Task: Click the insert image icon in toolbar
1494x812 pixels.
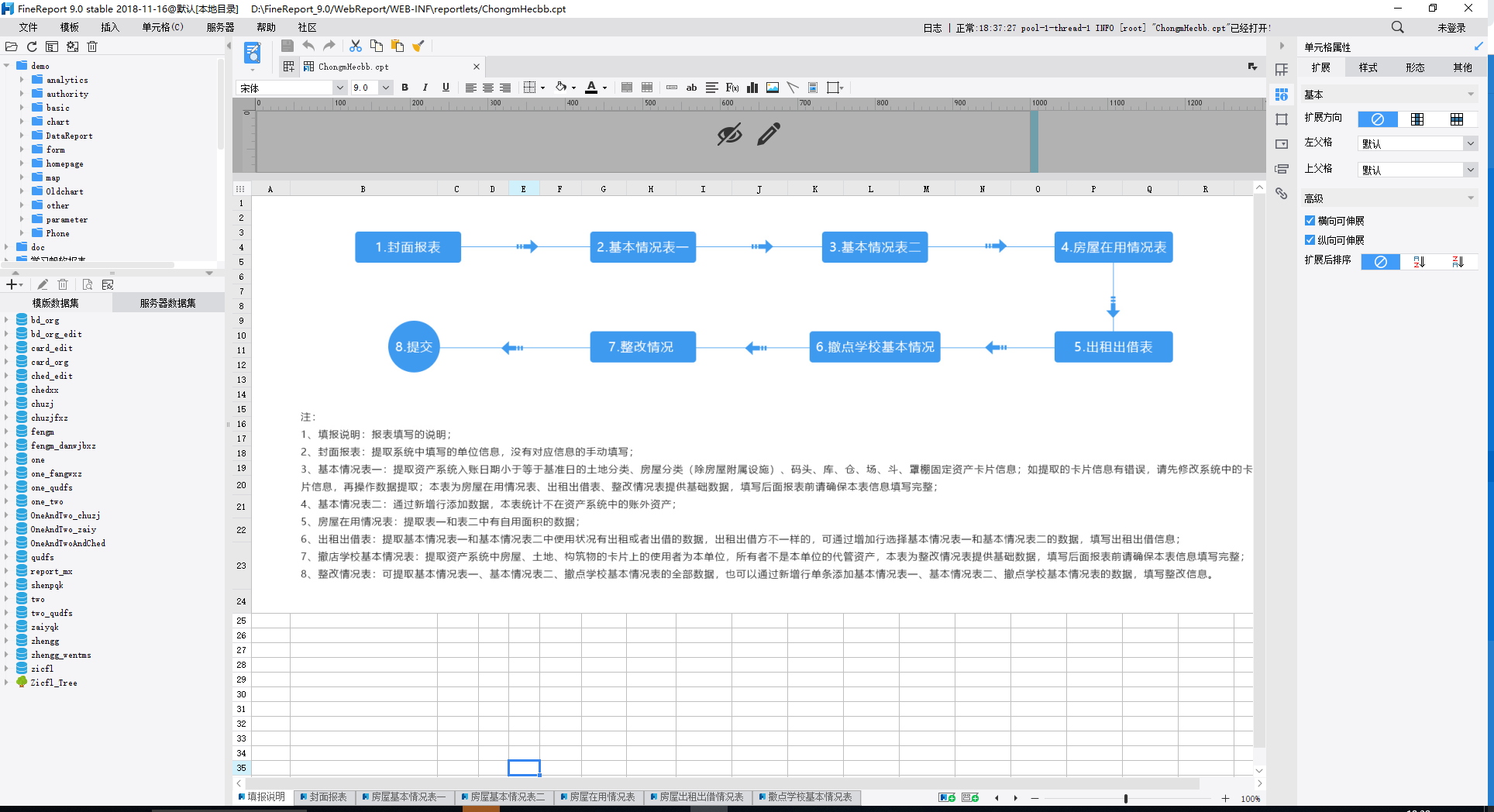Action: 772,88
